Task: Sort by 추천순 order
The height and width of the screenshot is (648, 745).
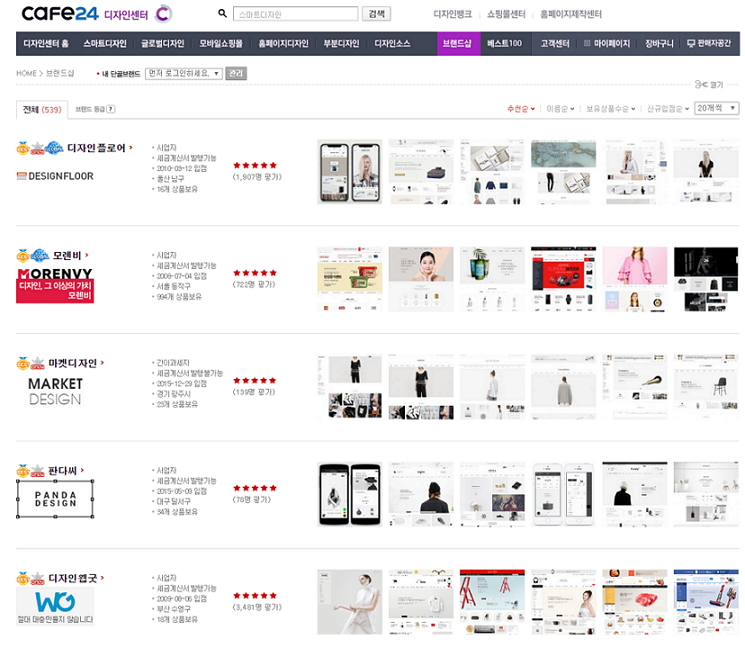Action: (521, 109)
